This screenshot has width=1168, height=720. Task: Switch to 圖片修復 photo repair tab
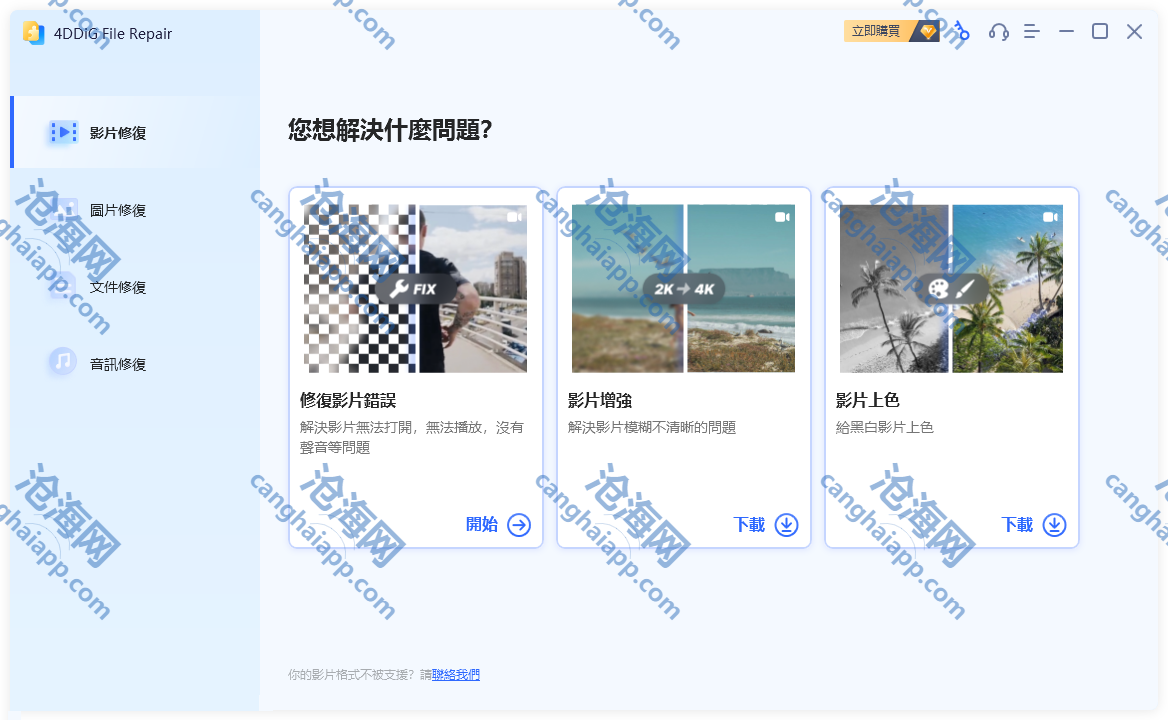click(118, 210)
